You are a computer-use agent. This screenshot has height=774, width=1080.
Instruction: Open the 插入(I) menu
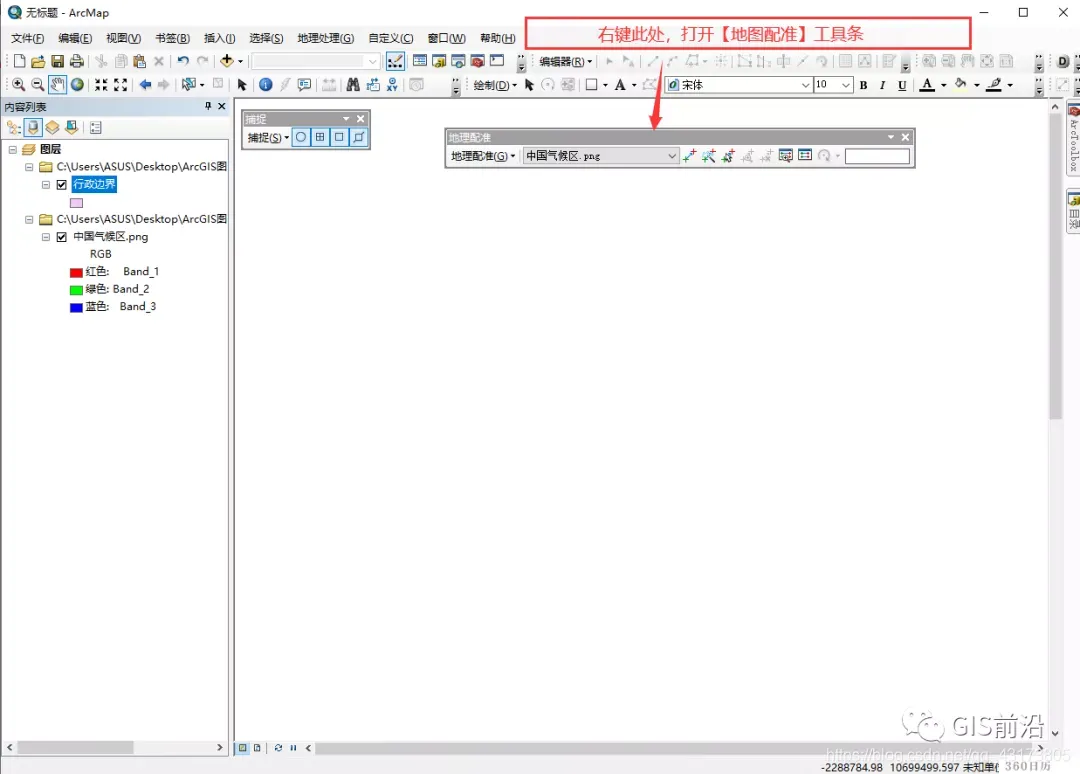pos(220,38)
